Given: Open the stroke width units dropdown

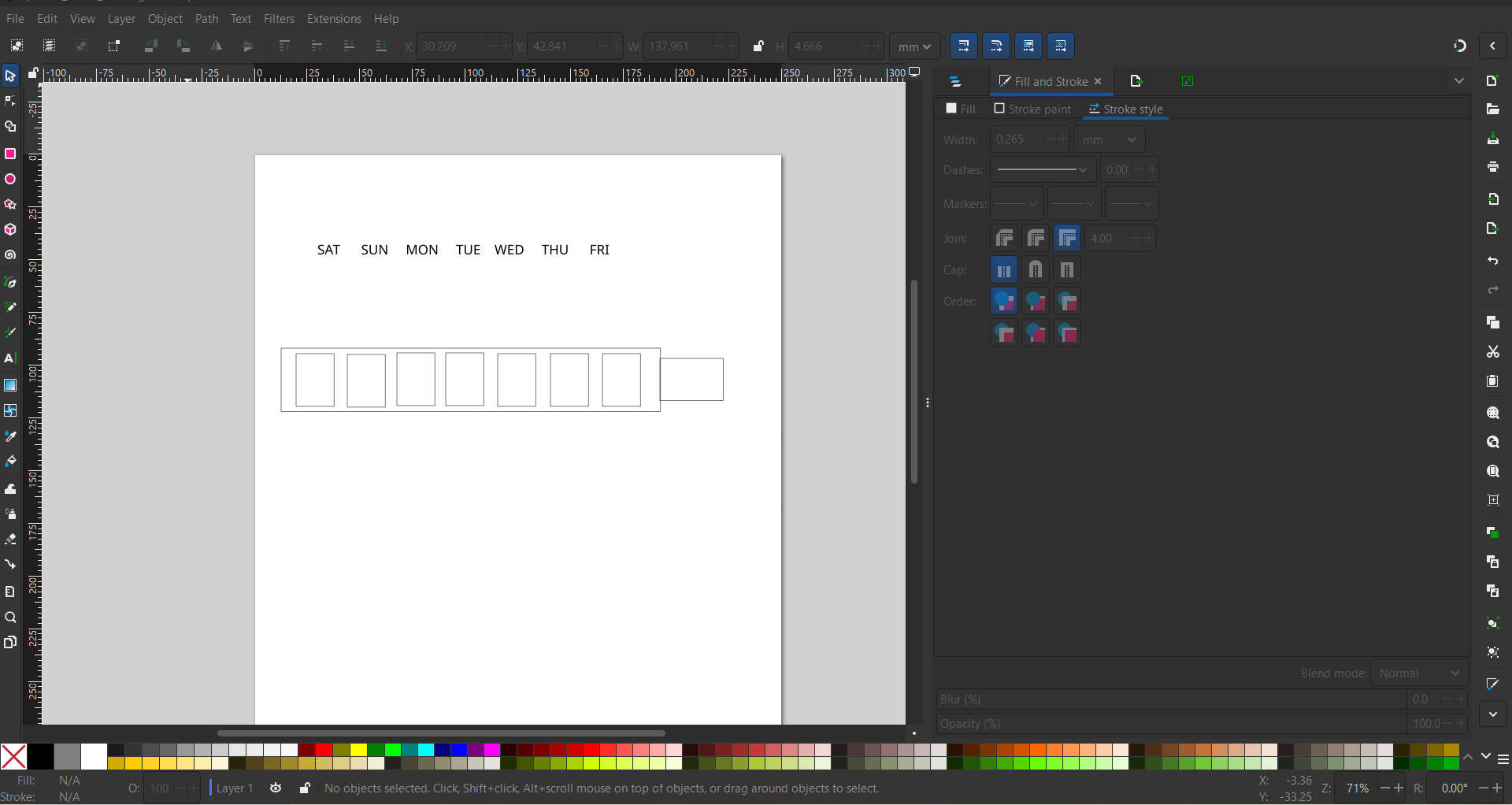Looking at the screenshot, I should coord(1109,139).
